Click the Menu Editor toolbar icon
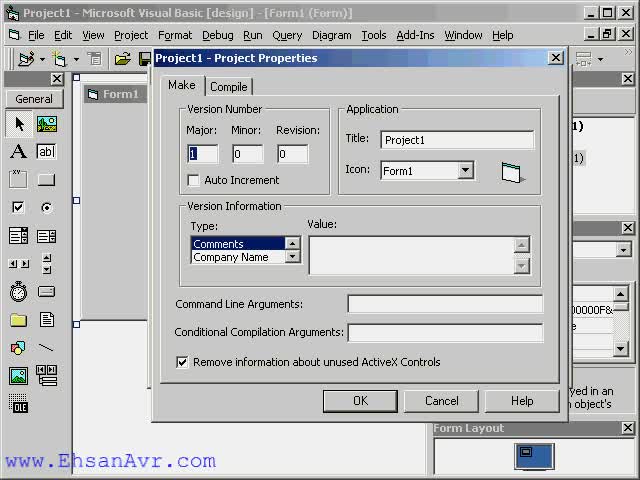This screenshot has width=640, height=480. (95, 60)
